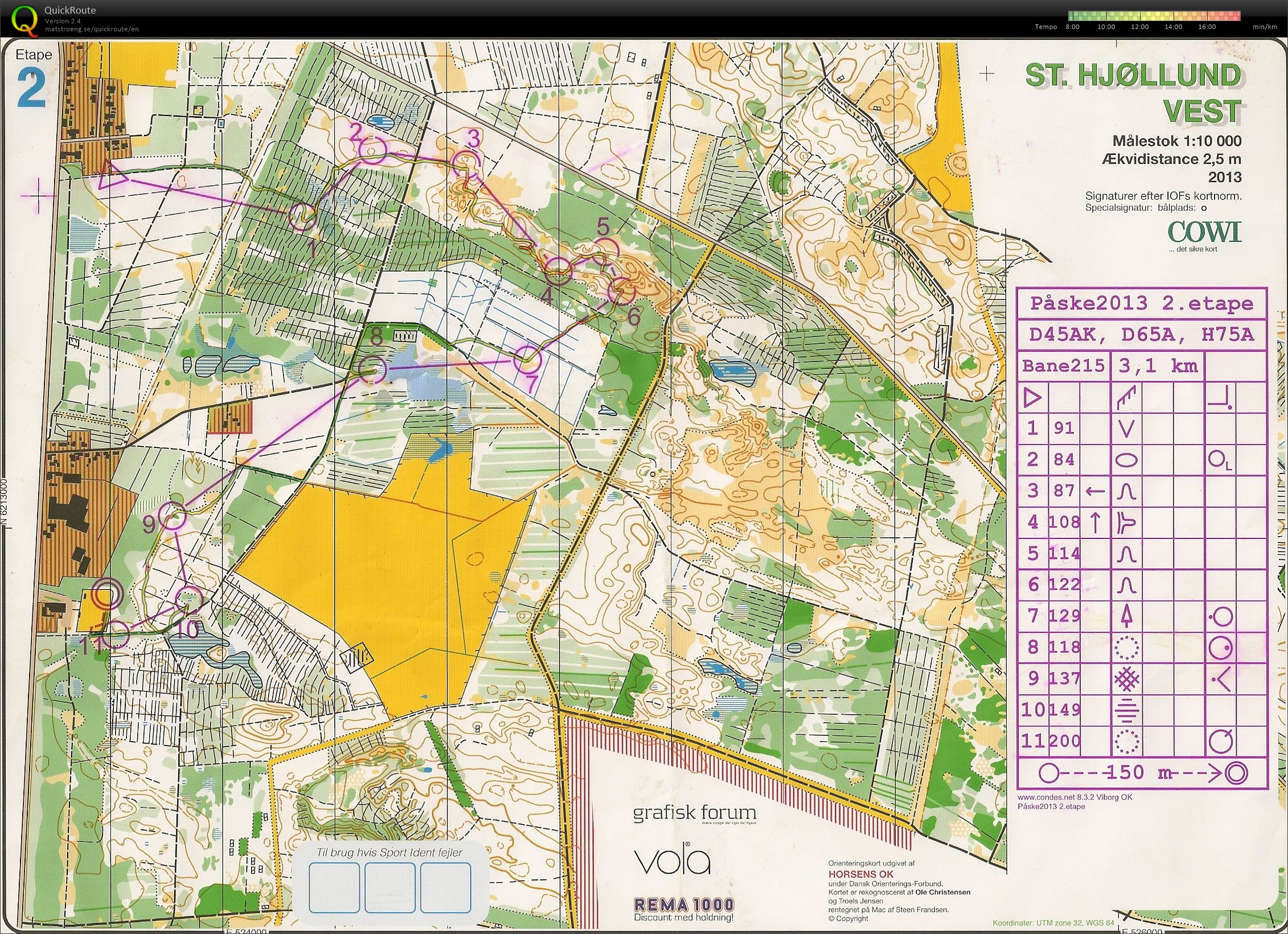The width and height of the screenshot is (1288, 934).
Task: Click control circle 2 on the map
Action: click(x=373, y=149)
